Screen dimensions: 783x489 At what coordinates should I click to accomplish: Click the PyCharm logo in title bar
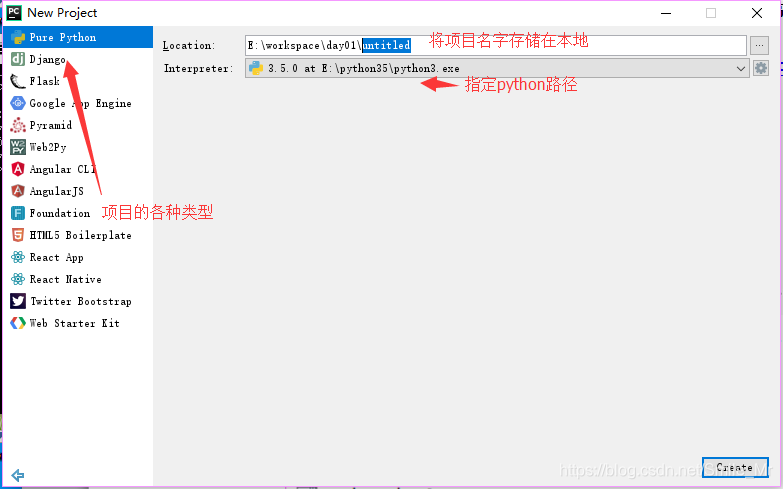[x=13, y=12]
